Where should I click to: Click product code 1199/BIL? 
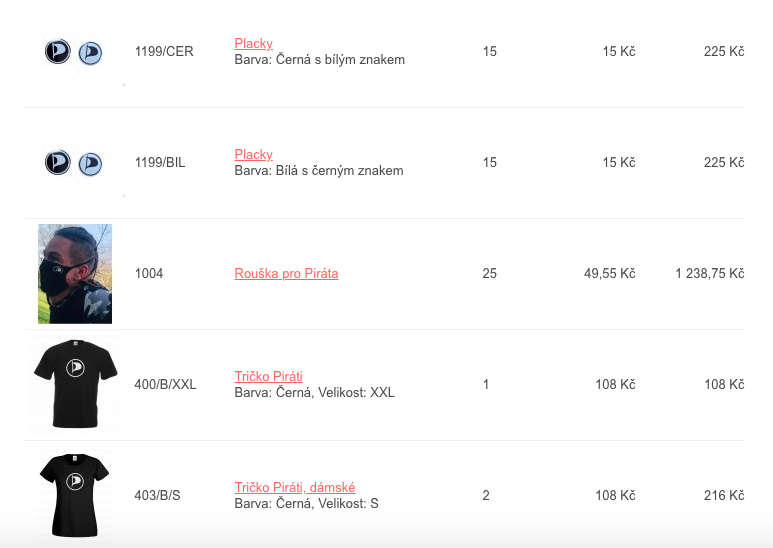(x=160, y=163)
